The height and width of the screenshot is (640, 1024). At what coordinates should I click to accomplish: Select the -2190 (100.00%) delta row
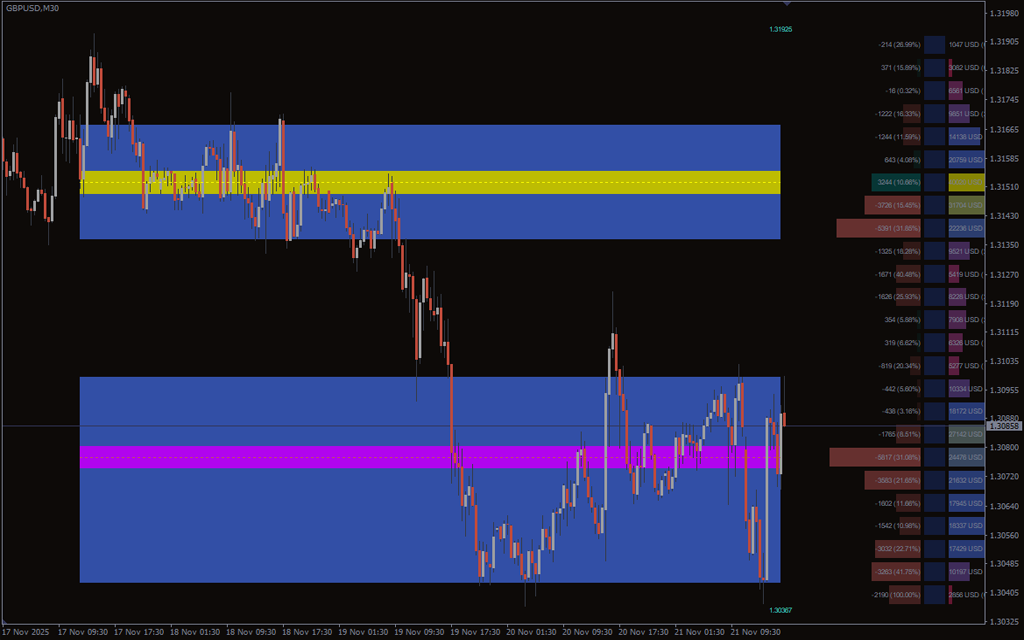[897, 595]
